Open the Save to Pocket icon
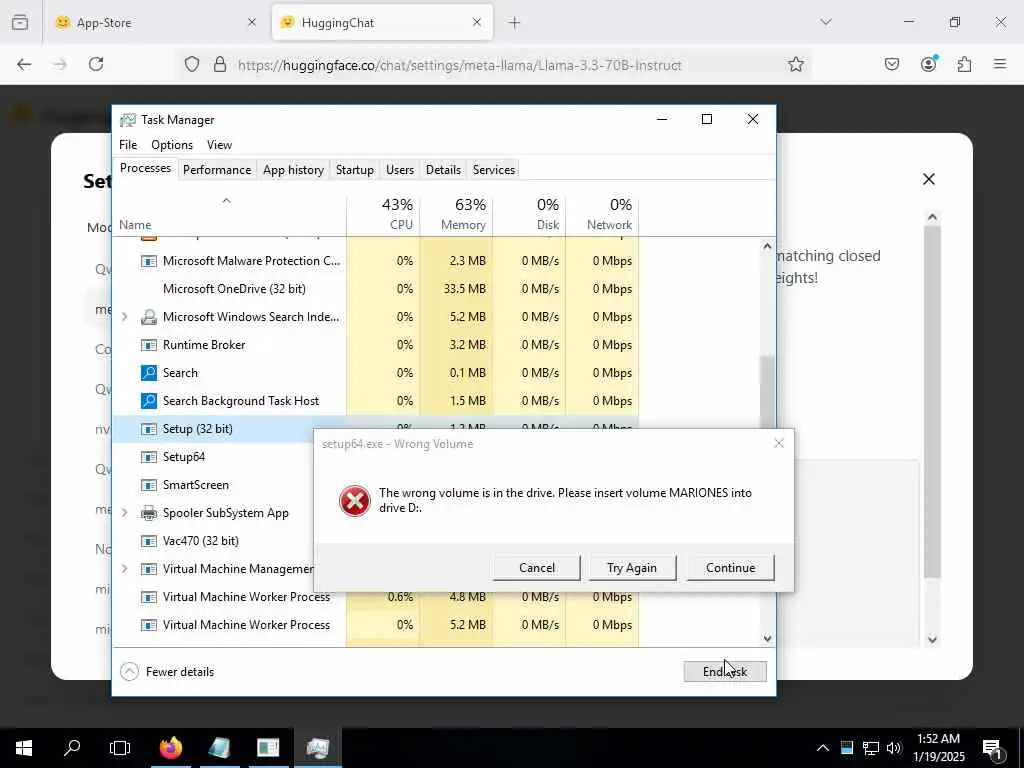 coord(892,64)
